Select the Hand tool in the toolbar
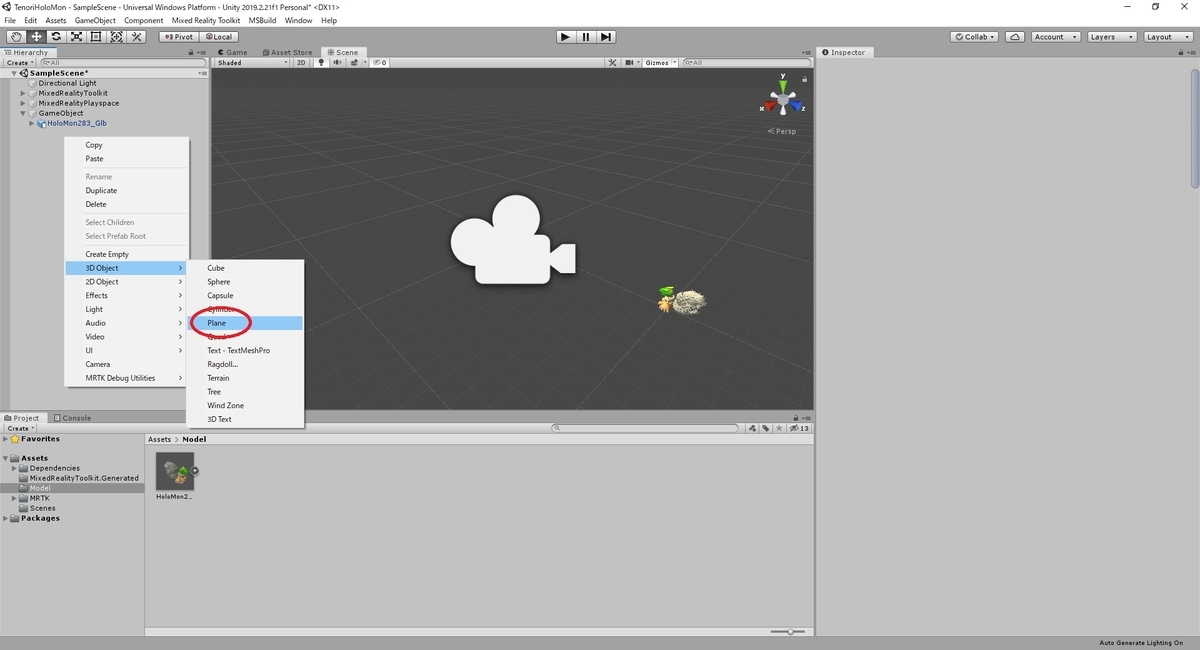This screenshot has height=650, width=1200. (x=16, y=37)
